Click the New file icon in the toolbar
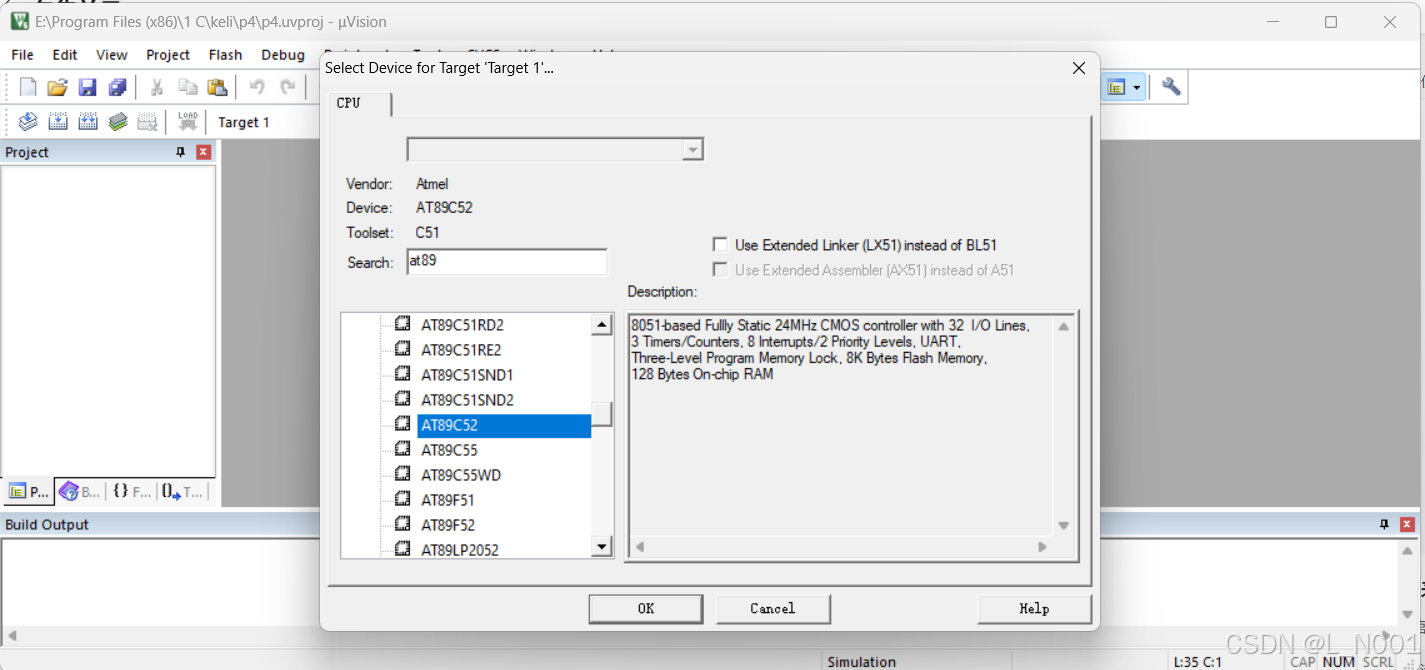 coord(28,88)
